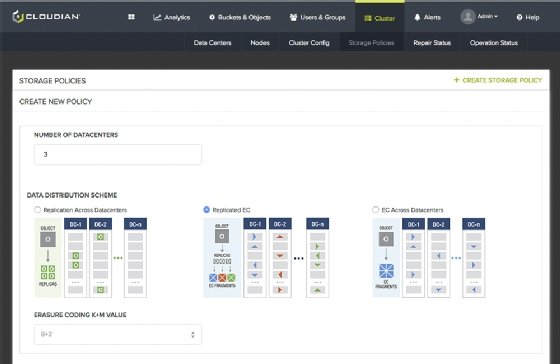Click the Replication Across Datacenters diagram
This screenshot has width=560, height=364.
point(91,258)
